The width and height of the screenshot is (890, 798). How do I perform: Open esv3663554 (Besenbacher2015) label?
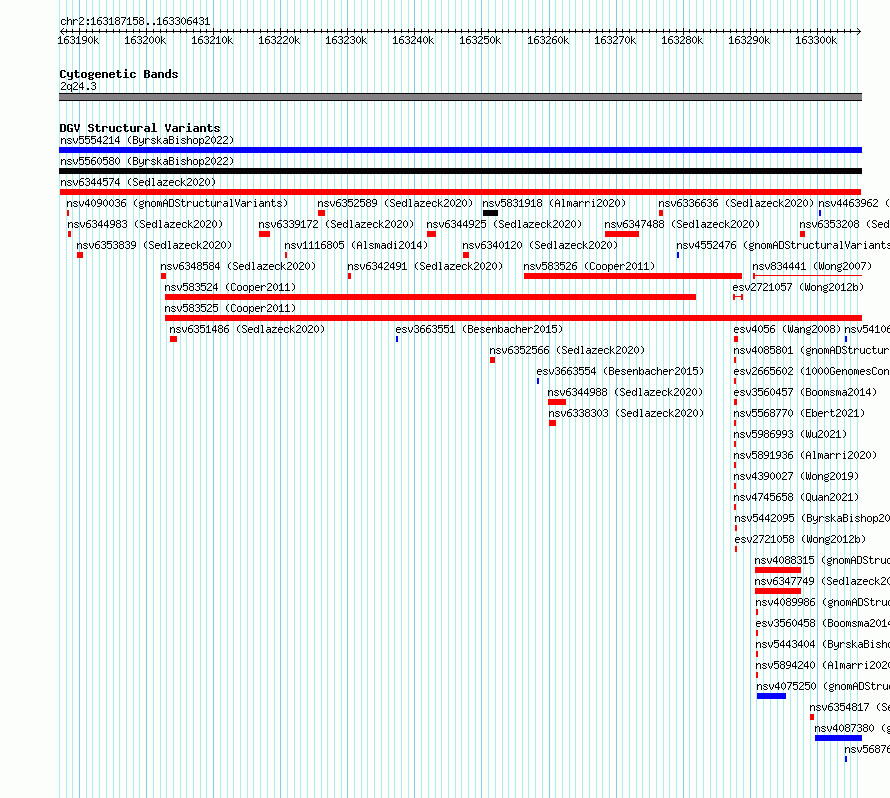[620, 371]
